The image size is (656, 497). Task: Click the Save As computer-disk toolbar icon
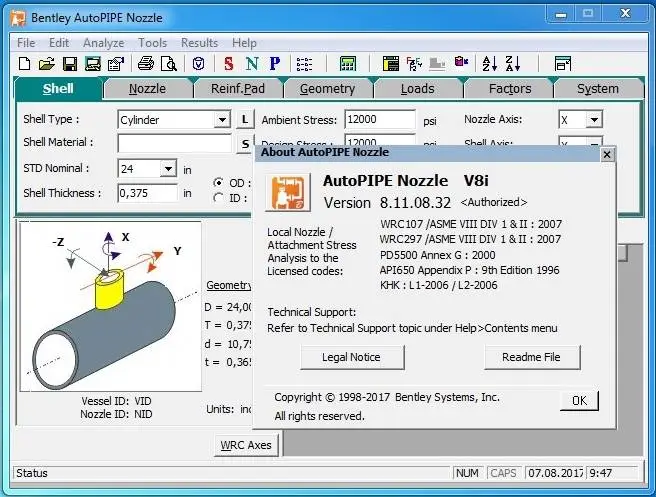coord(92,64)
